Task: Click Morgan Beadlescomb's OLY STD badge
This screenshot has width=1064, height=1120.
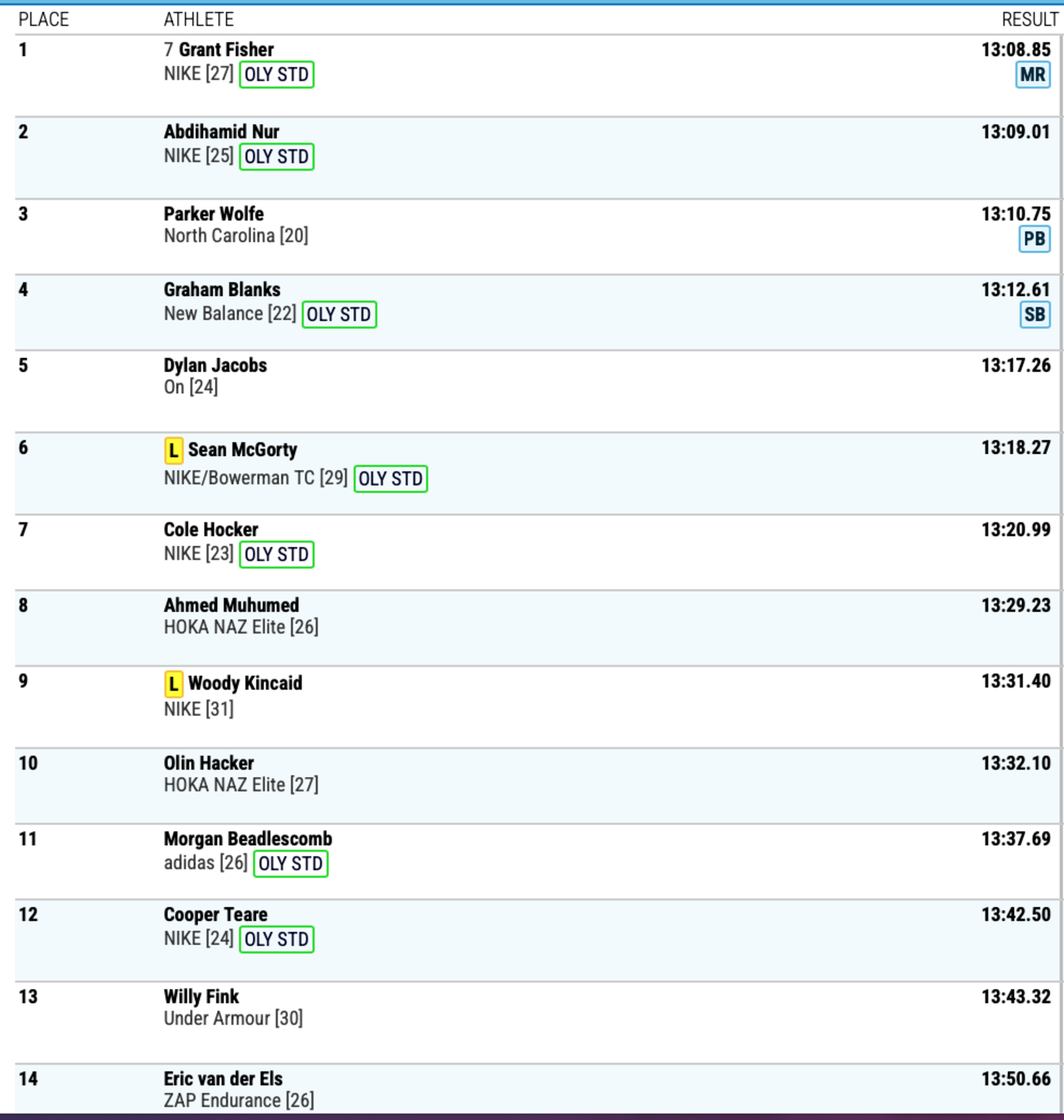Action: pos(290,863)
